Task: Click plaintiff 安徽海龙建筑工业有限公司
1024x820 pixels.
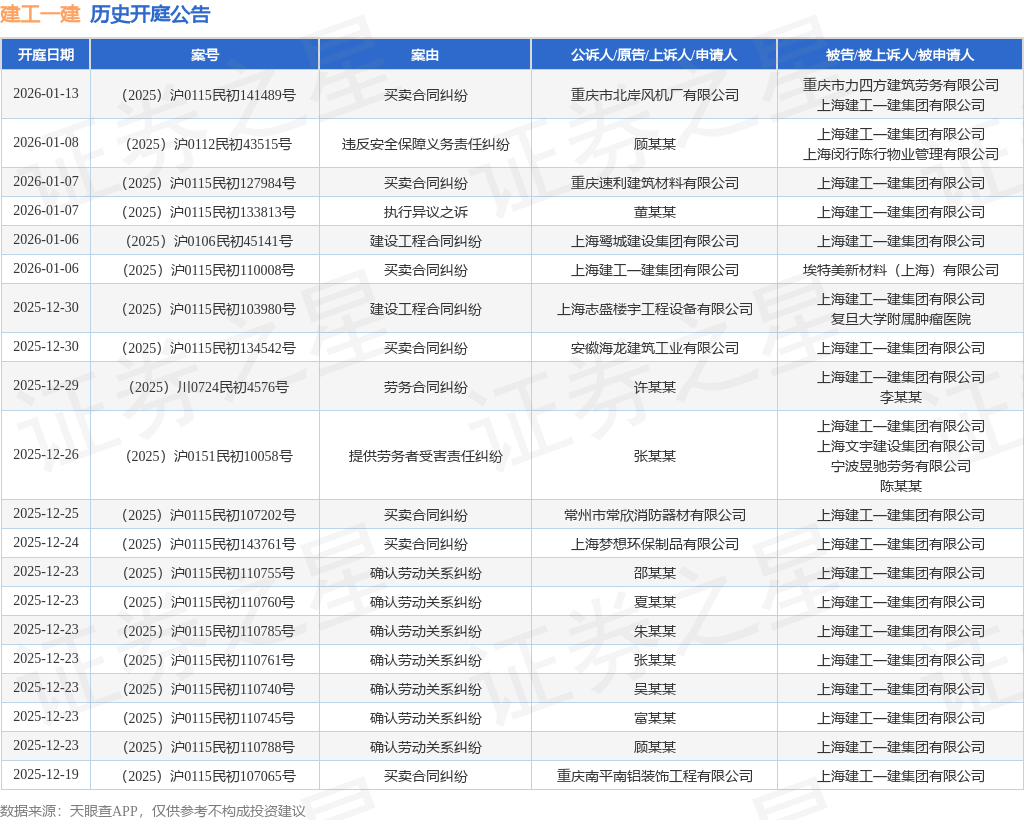Action: click(654, 349)
